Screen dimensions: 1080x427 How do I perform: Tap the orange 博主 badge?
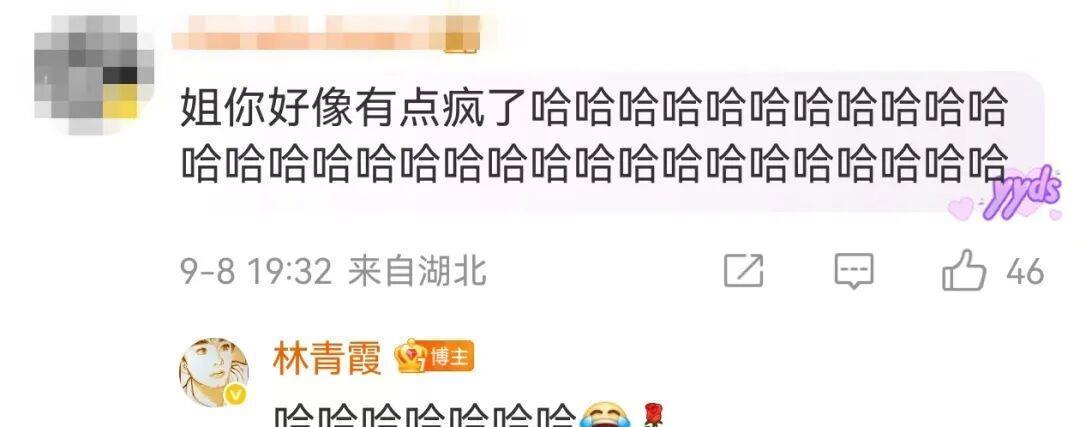[450, 357]
